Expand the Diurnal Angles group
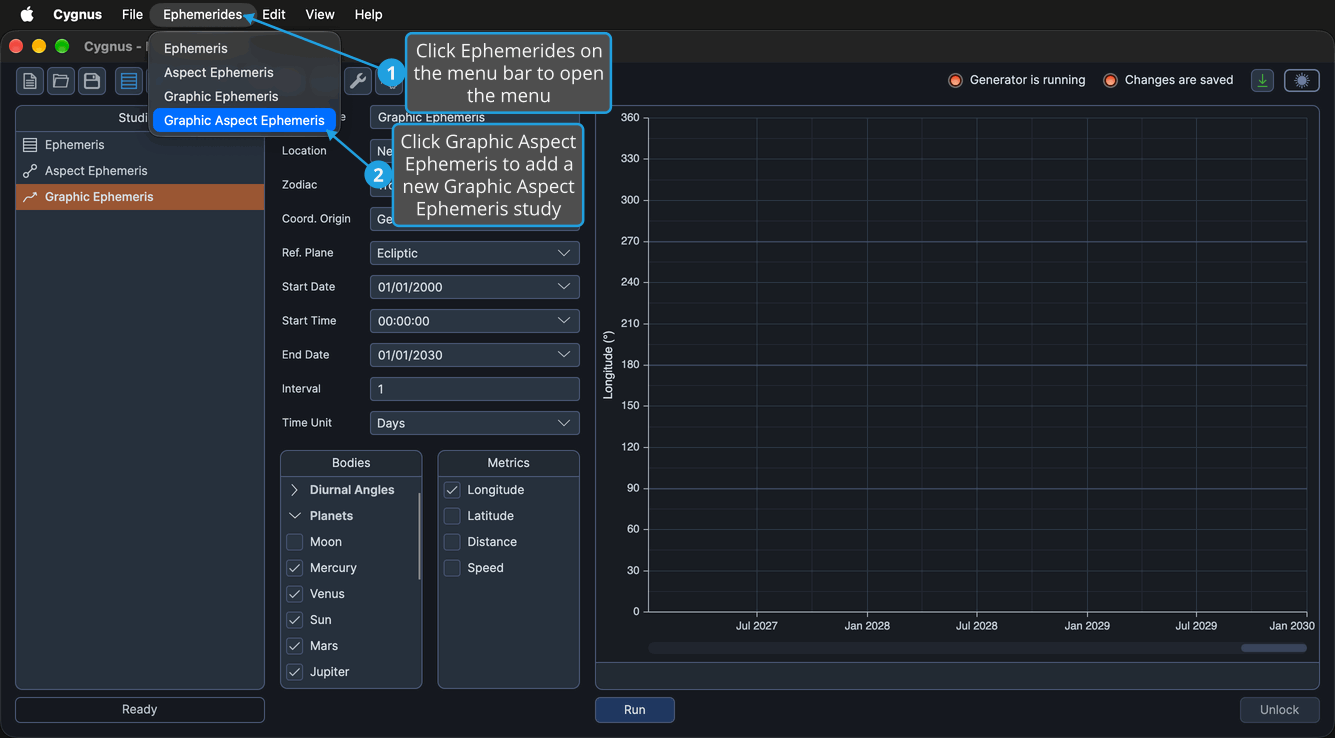 pyautogui.click(x=295, y=490)
